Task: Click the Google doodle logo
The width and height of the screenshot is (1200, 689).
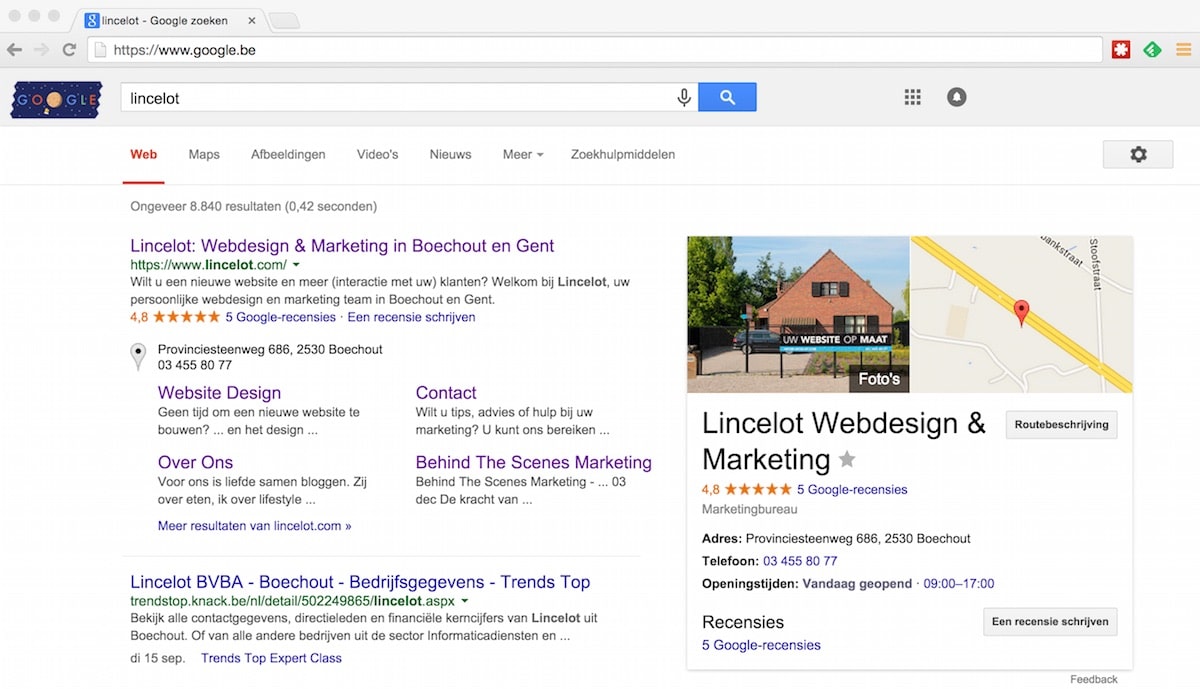Action: [56, 99]
